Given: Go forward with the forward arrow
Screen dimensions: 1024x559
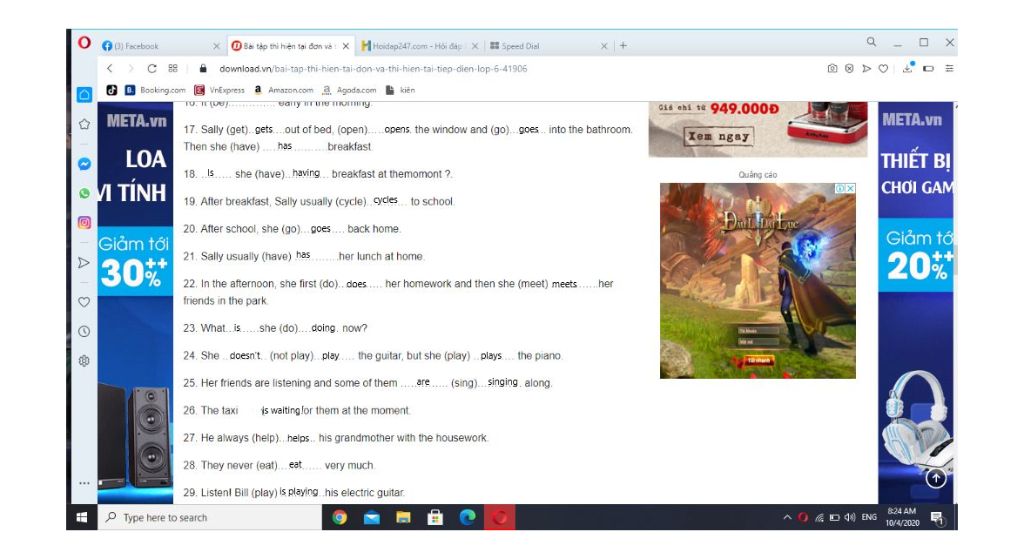Looking at the screenshot, I should coord(131,69).
